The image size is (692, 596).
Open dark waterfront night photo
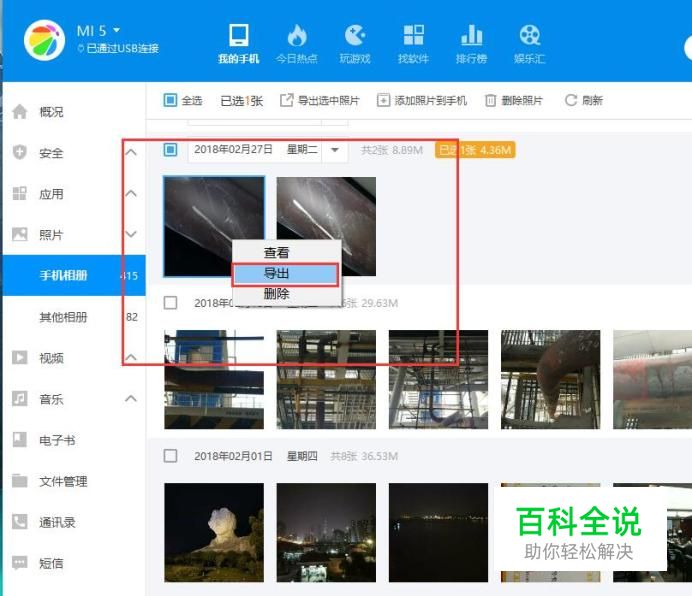439,532
